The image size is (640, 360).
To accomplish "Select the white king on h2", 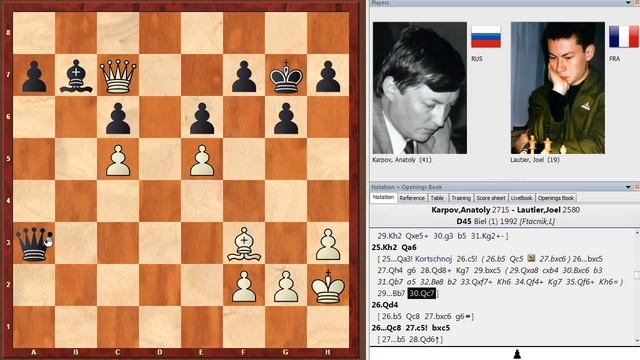I will pos(328,286).
